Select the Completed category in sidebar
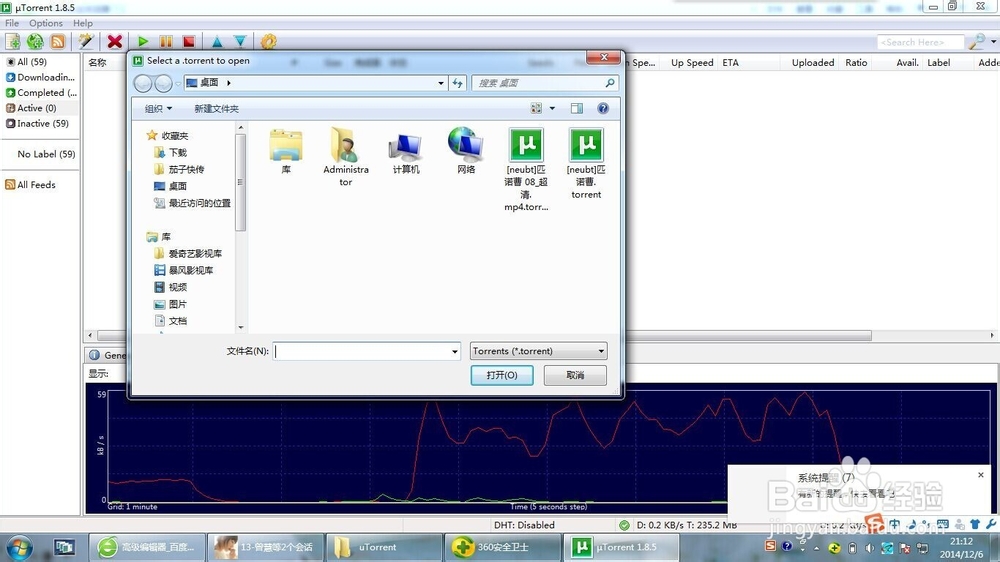 pyautogui.click(x=41, y=92)
